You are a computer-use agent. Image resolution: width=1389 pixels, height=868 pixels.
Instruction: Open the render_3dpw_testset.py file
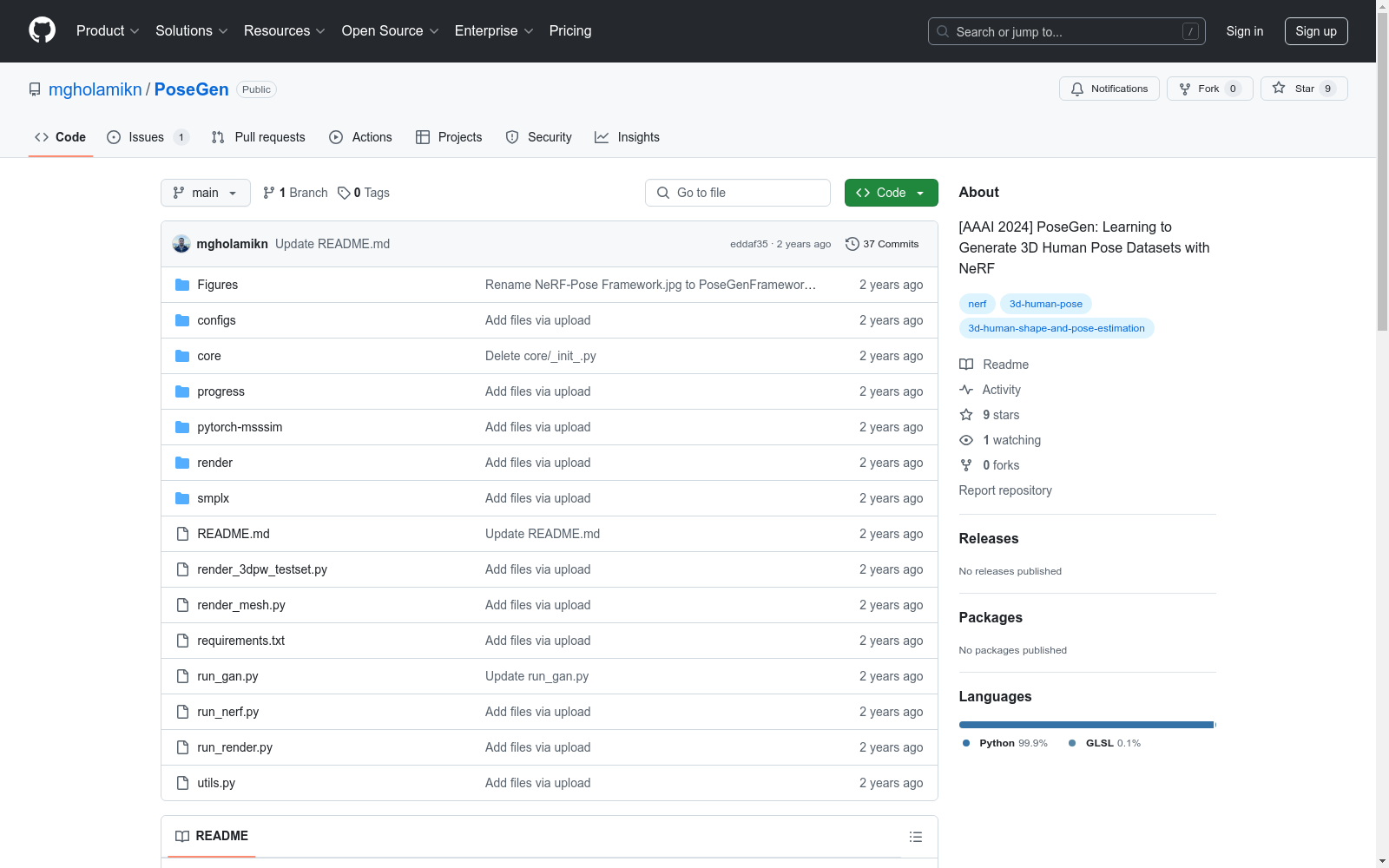pos(262,569)
